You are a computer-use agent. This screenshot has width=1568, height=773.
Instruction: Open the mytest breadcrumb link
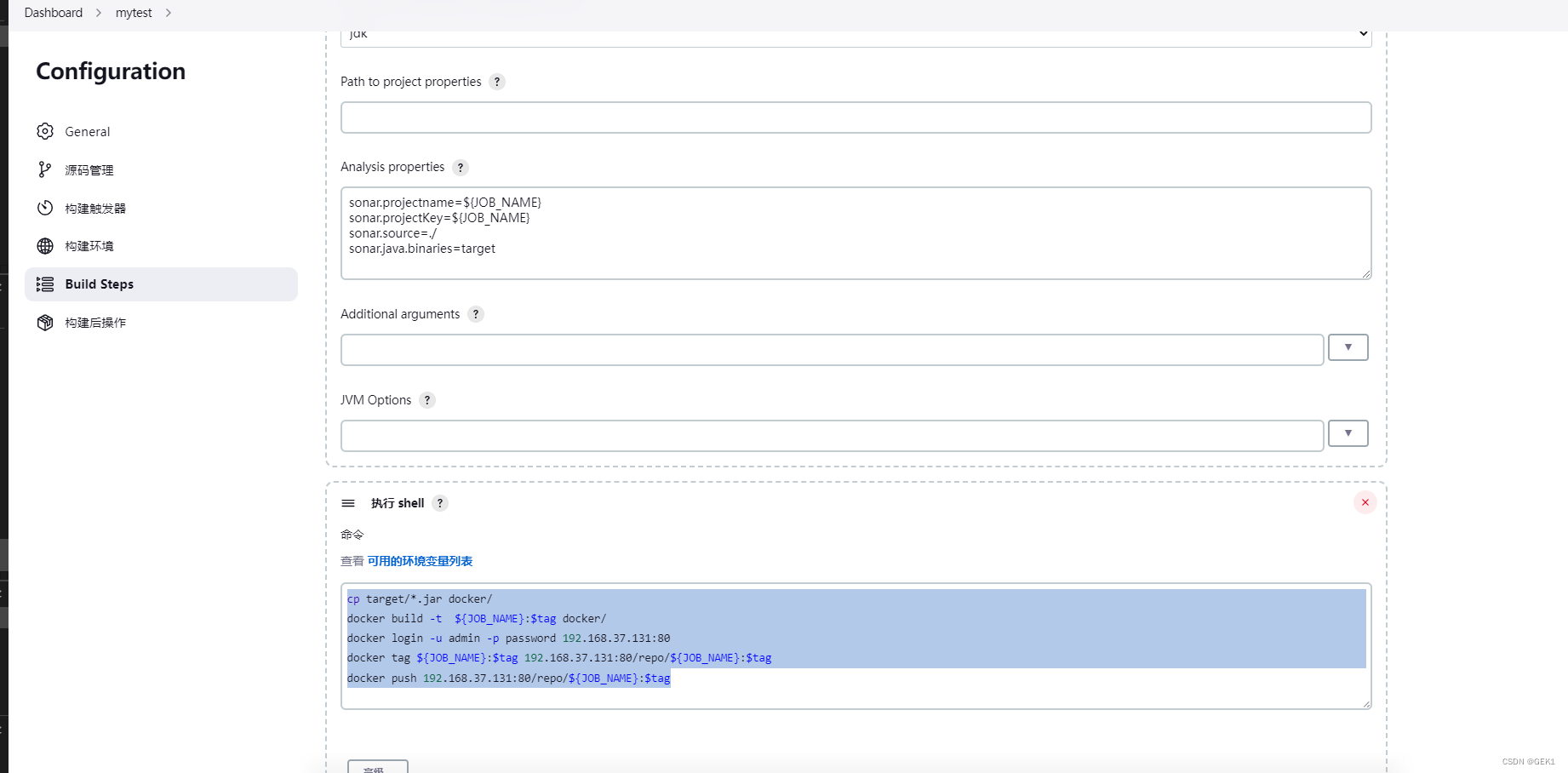click(134, 13)
